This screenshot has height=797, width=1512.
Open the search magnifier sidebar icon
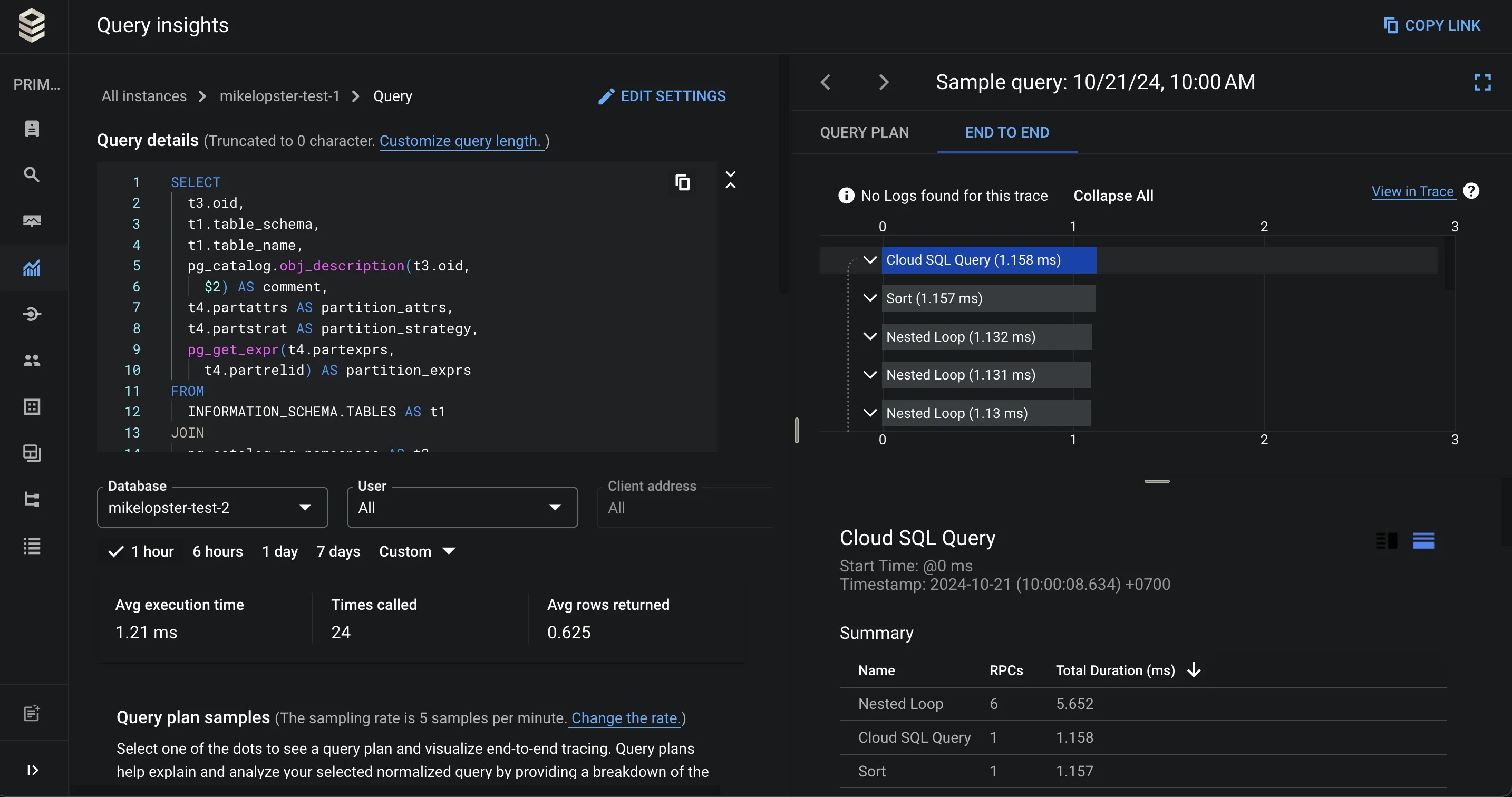coord(32,174)
